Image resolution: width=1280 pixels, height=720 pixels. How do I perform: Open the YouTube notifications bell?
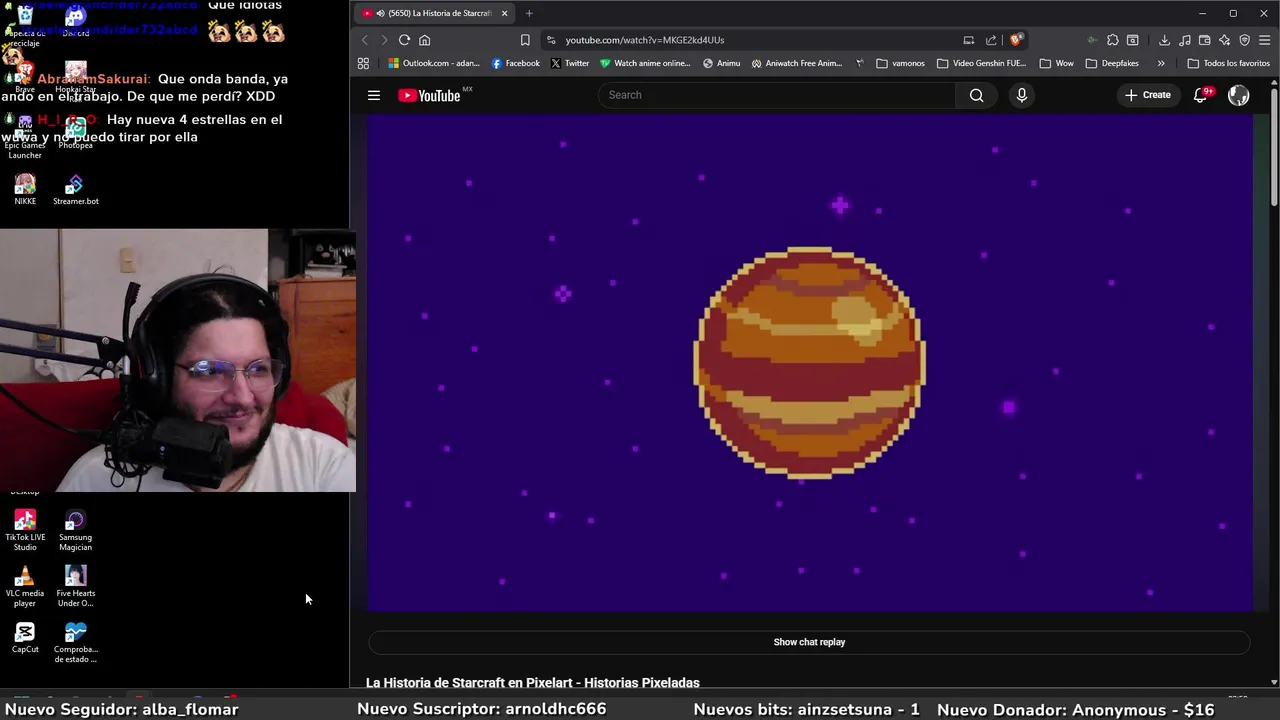[x=1201, y=95]
